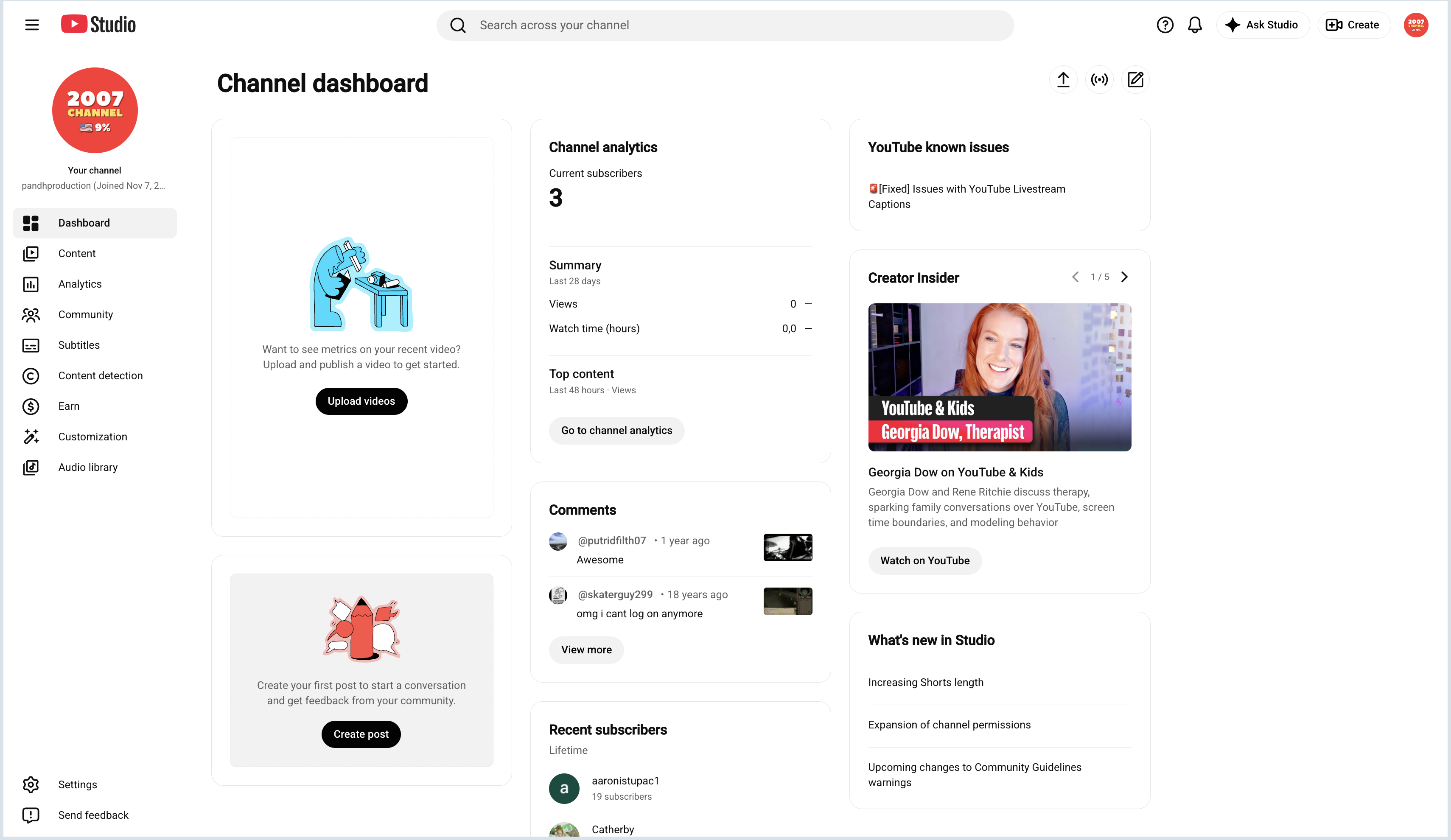This screenshot has width=1451, height=840.
Task: Click aaronistupac1's subscriber avatar
Action: tap(564, 788)
